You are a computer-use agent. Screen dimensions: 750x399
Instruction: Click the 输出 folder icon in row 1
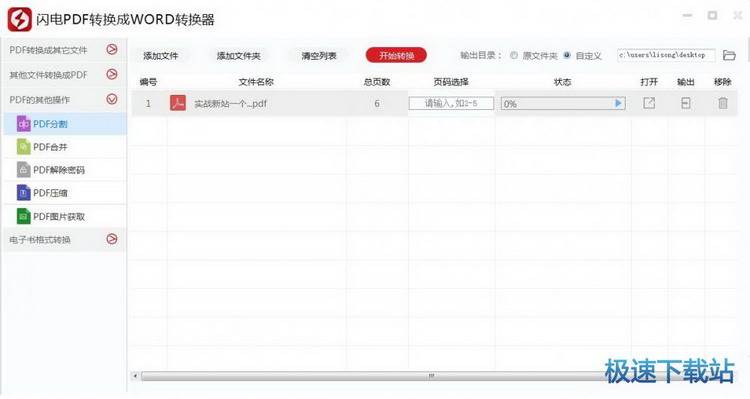point(685,103)
